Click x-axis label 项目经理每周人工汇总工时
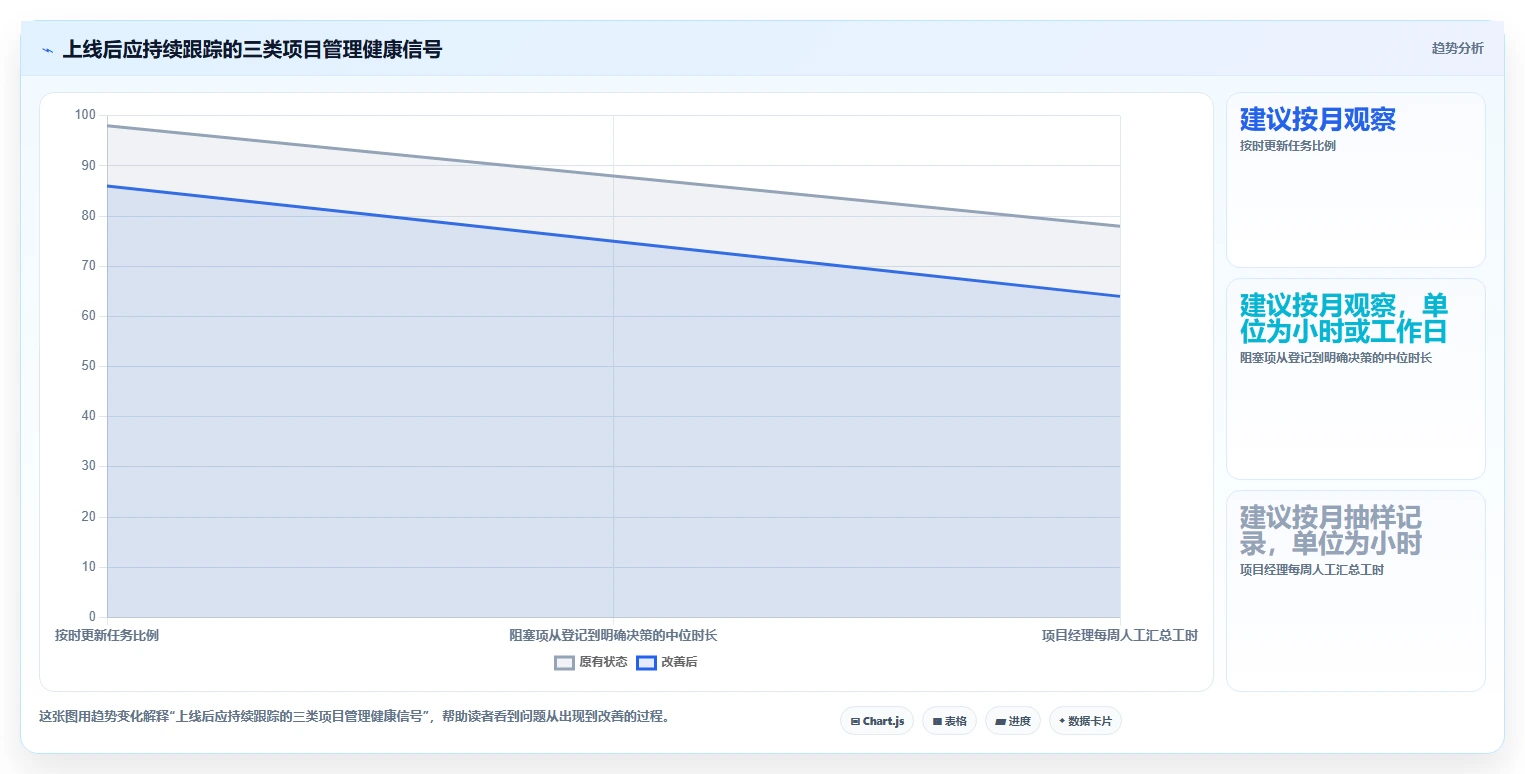This screenshot has width=1525, height=774. point(1120,635)
